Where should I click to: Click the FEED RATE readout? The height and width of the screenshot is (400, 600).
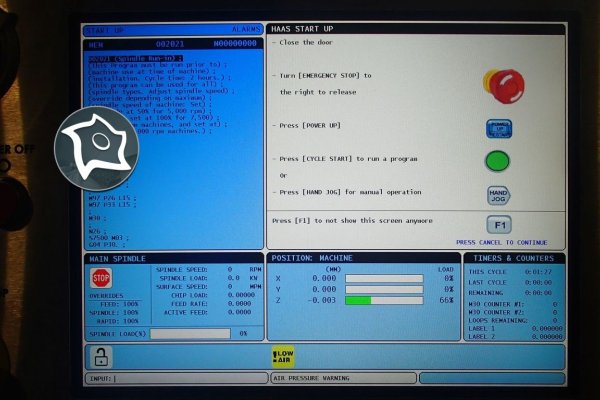pyautogui.click(x=211, y=304)
